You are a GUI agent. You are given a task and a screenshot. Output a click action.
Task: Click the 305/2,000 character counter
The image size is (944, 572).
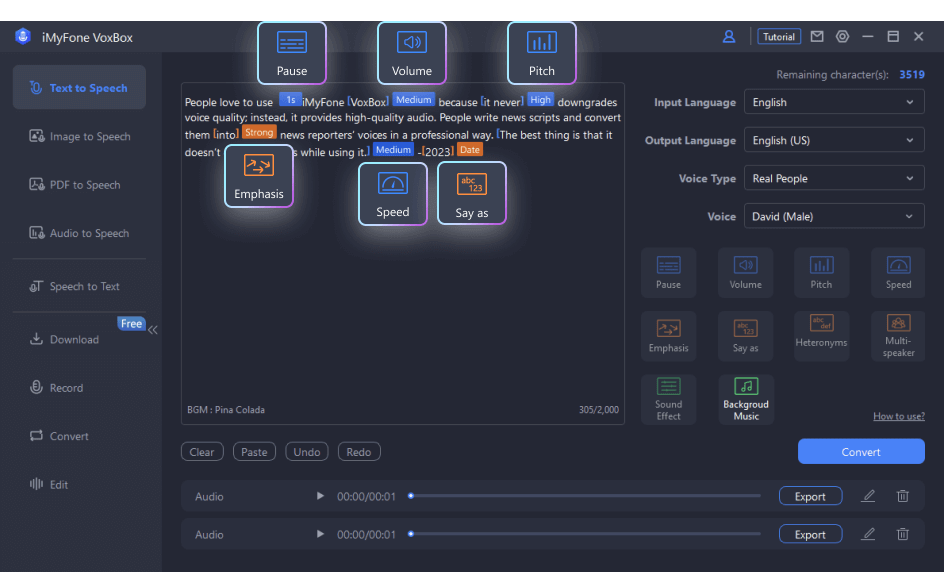coord(598,409)
